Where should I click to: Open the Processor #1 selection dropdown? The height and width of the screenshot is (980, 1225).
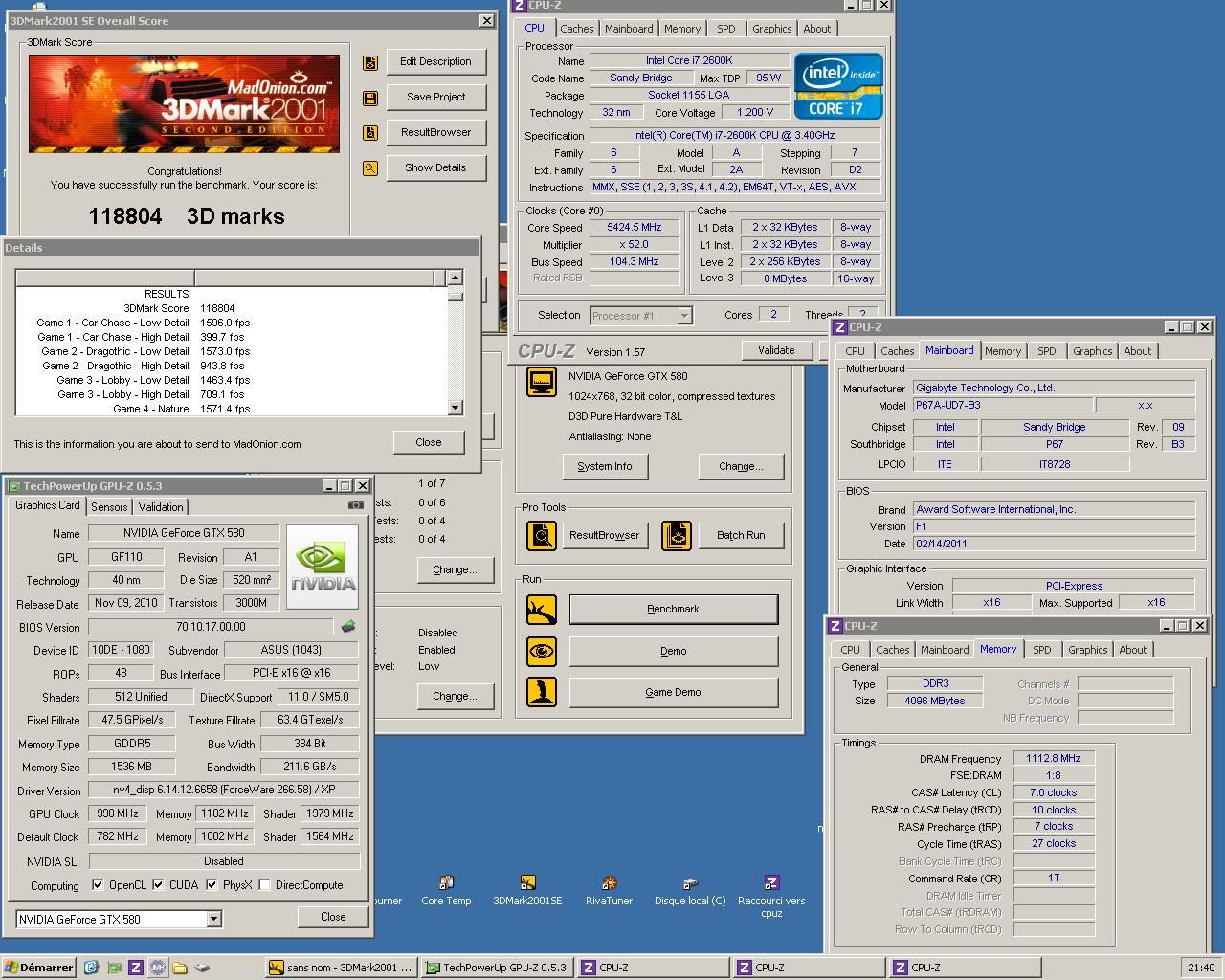[x=684, y=316]
